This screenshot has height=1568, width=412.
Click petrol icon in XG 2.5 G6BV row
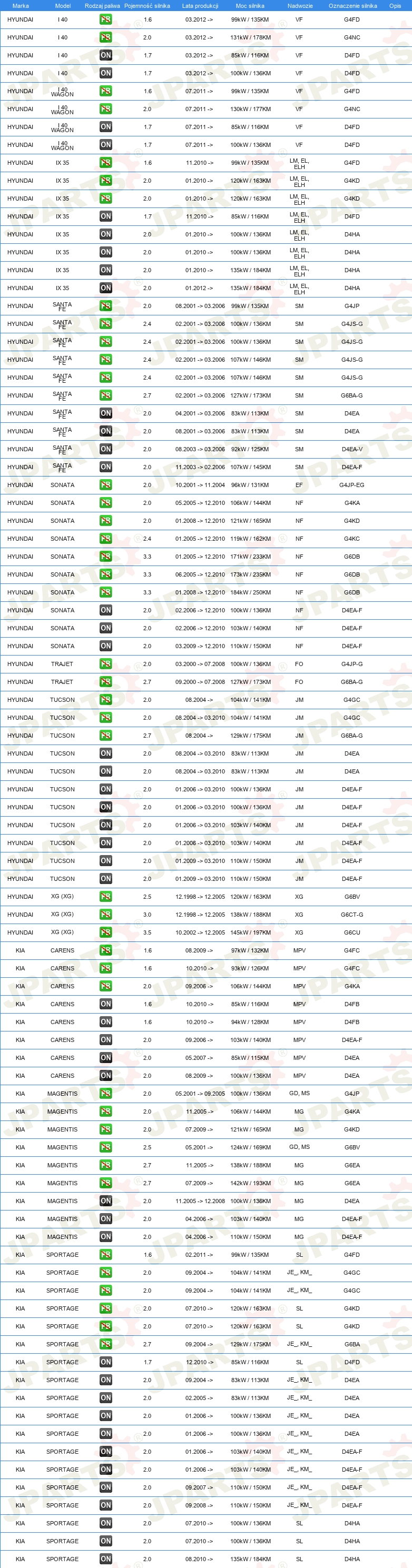105,897
